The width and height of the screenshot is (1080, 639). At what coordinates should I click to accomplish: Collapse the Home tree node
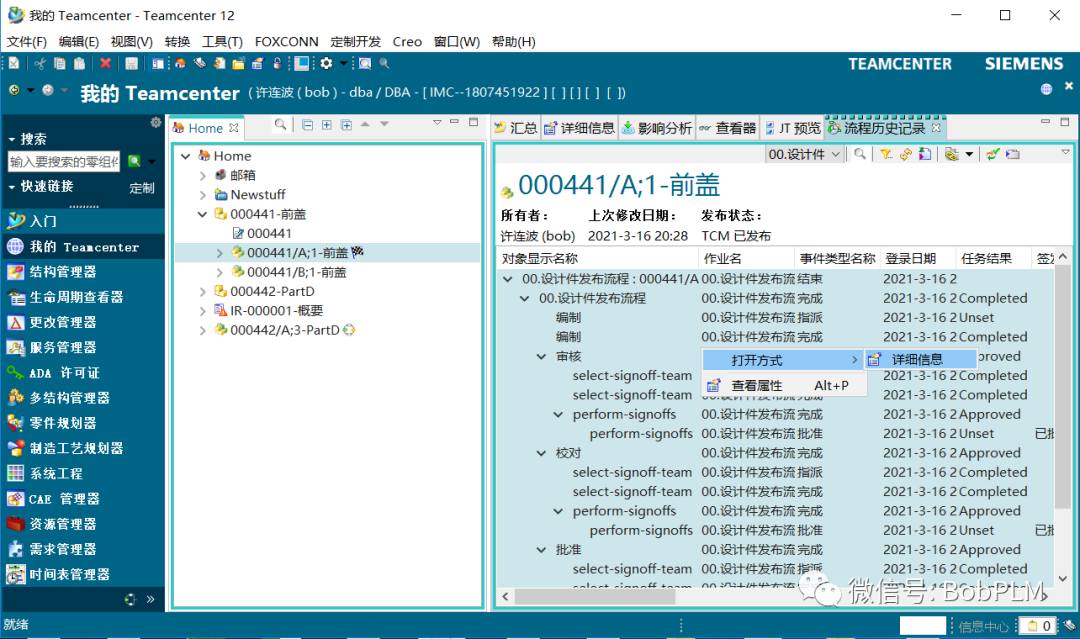(x=185, y=156)
